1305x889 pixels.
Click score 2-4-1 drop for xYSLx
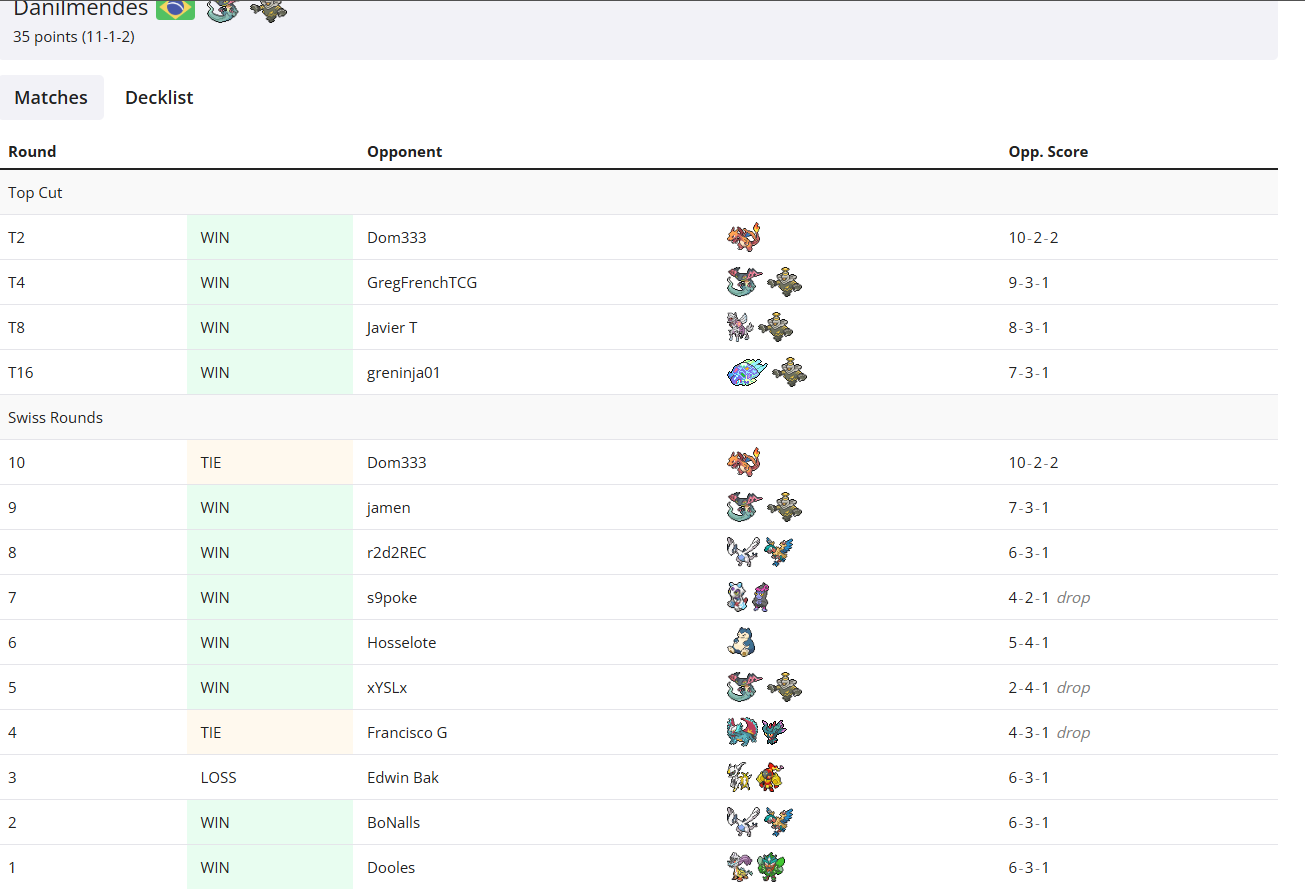pyautogui.click(x=1049, y=687)
